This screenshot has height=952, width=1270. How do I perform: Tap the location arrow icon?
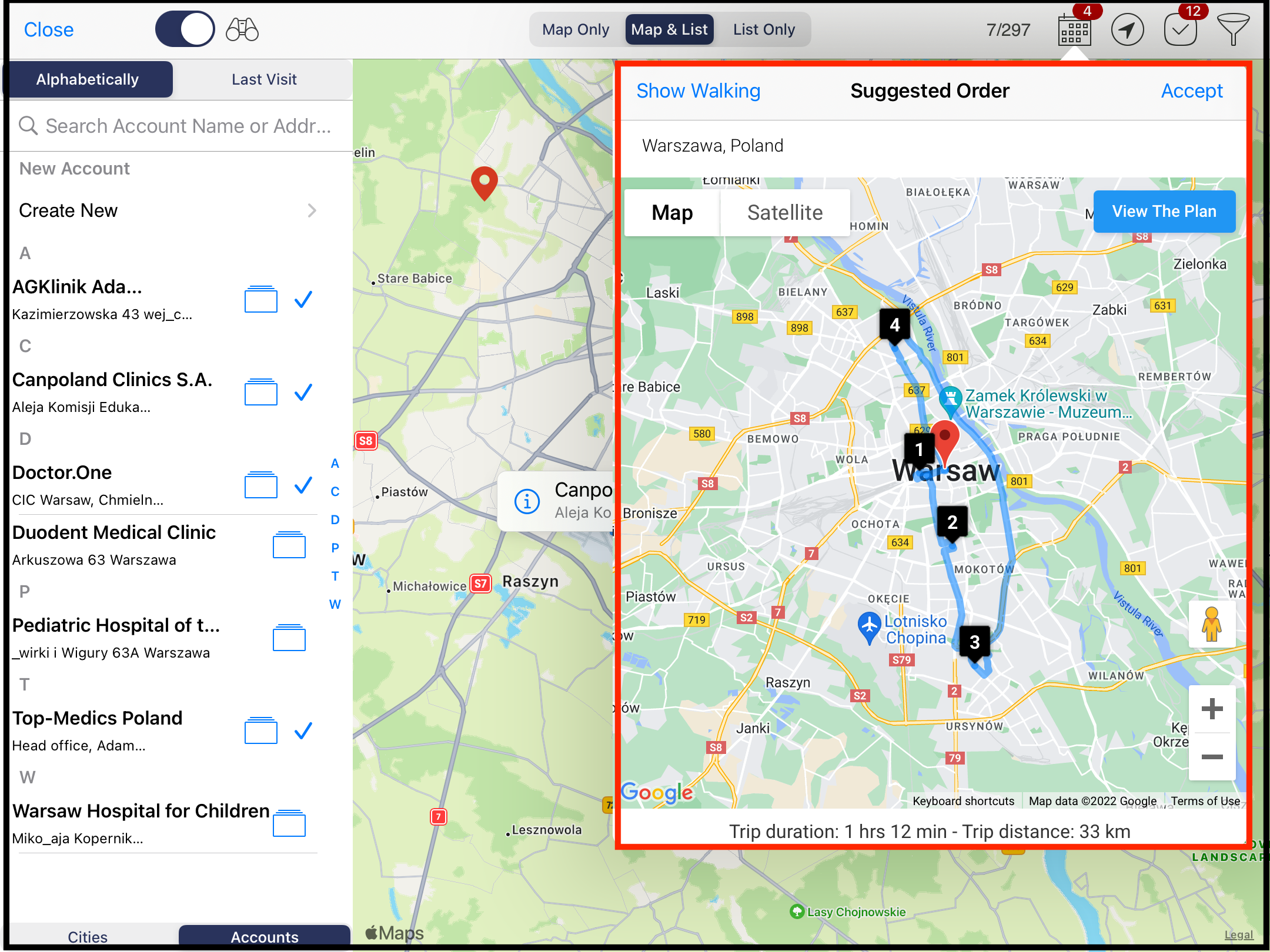coord(1127,30)
